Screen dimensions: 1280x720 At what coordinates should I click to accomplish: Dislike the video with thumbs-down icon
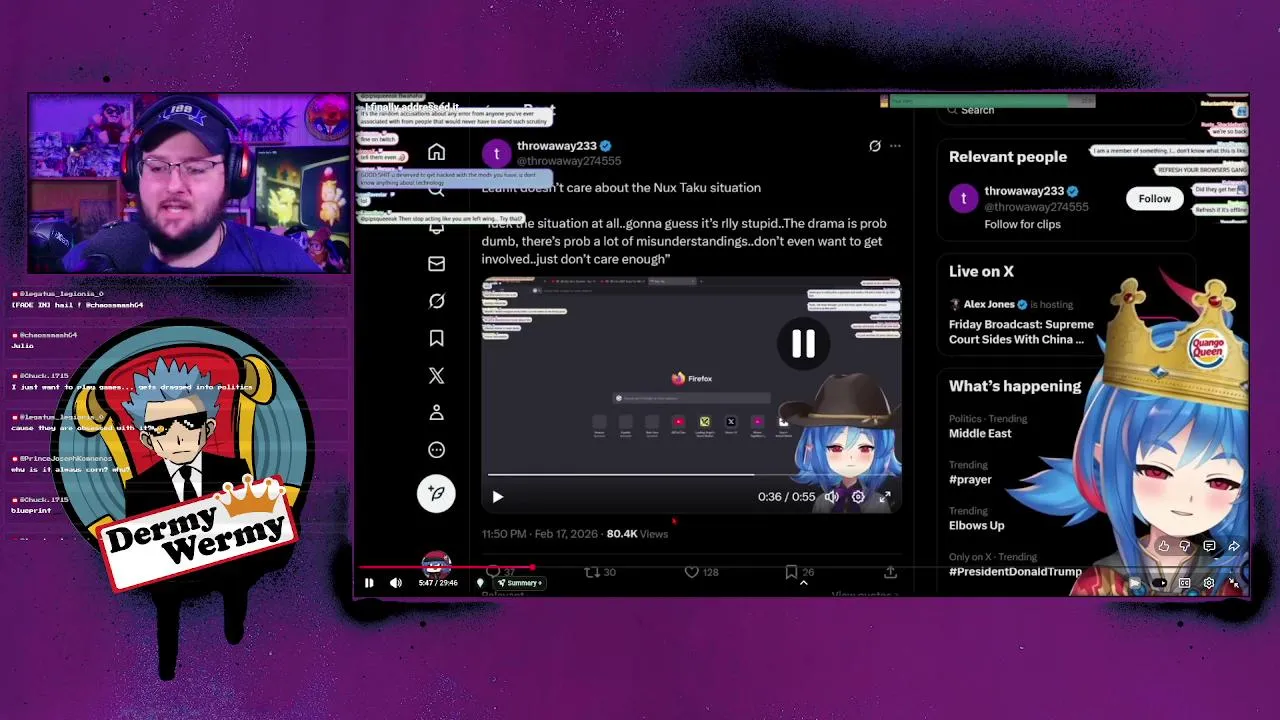tap(1186, 547)
